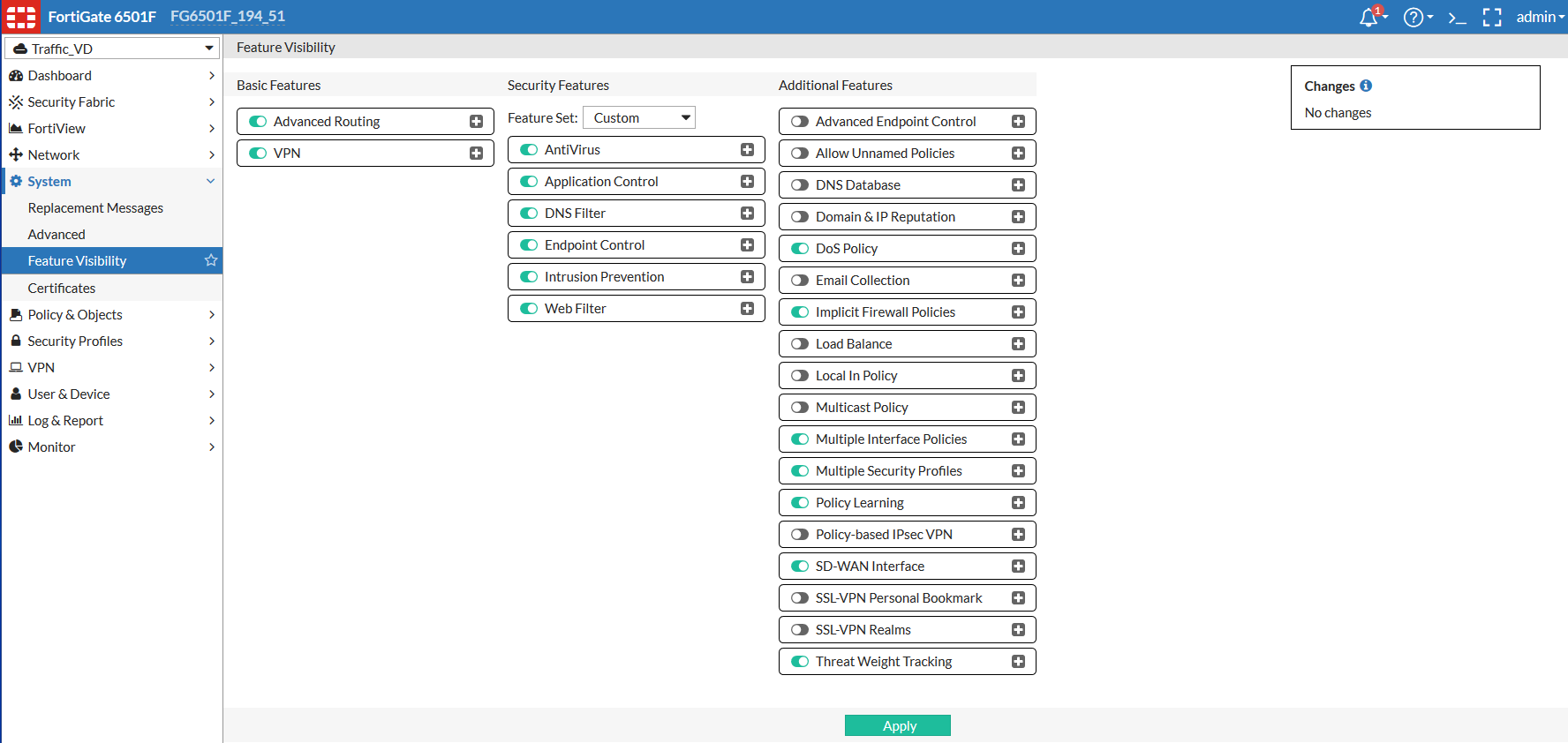Click the SSL-VPN Personal Bookmark label

(x=899, y=598)
